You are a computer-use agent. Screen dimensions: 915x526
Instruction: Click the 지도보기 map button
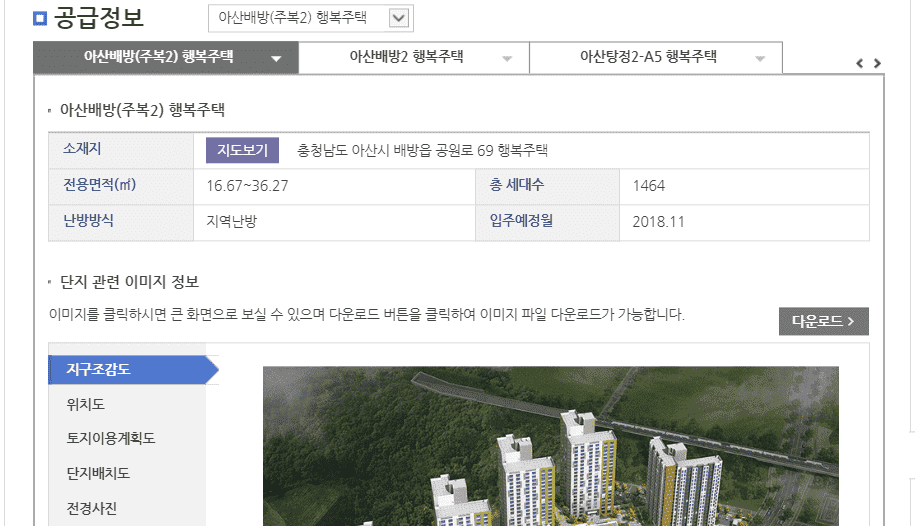243,151
